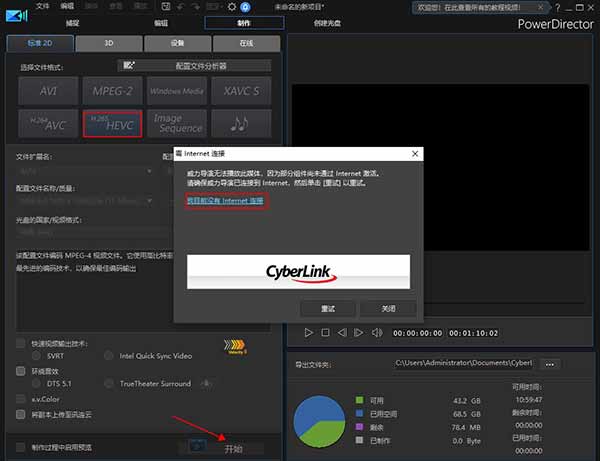Choose the H.265 HEVC format
Viewport: 600px width, 461px height.
pos(112,123)
